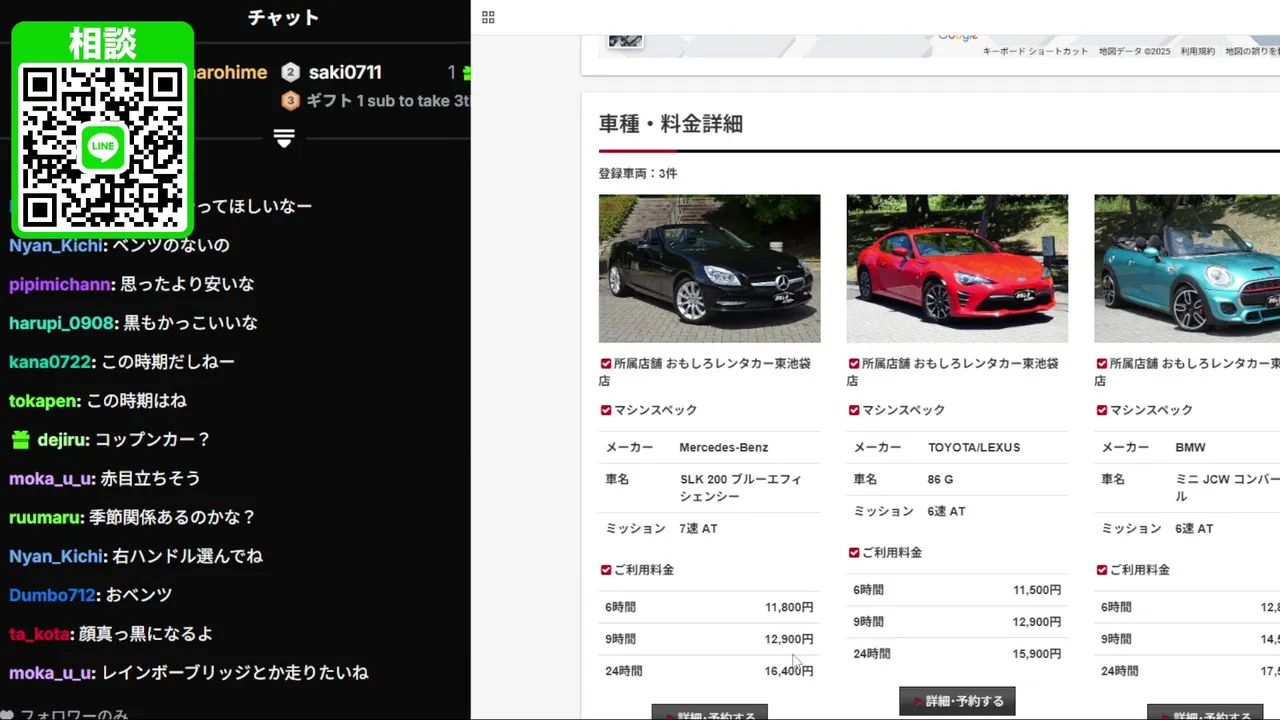Click the LINE QR code image
Image resolution: width=1280 pixels, height=720 pixels.
[103, 147]
